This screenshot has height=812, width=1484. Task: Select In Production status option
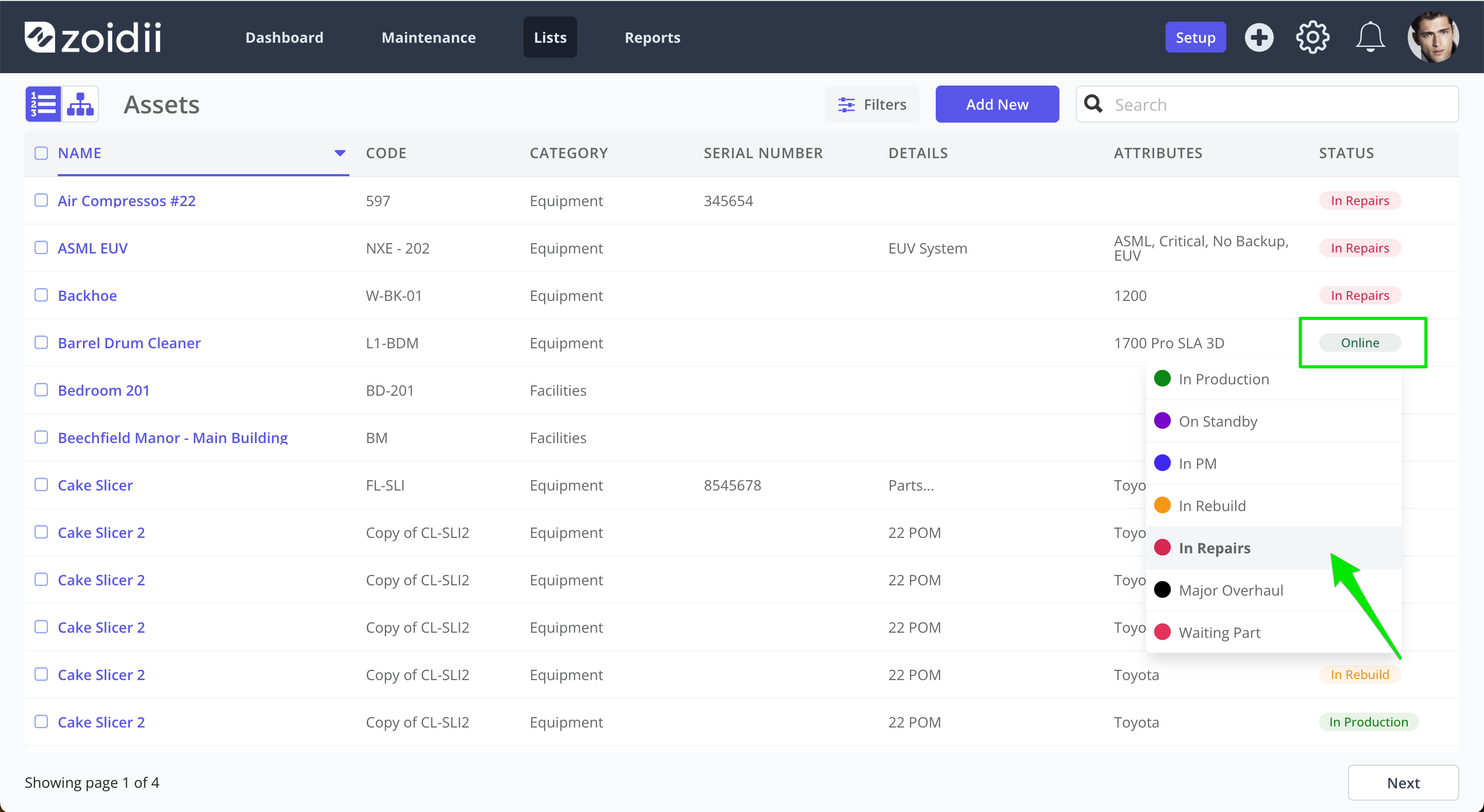coord(1273,379)
